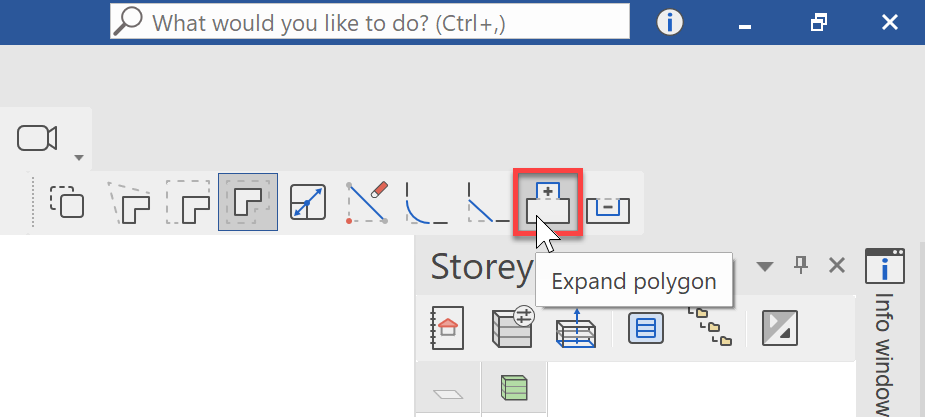925x417 pixels.
Task: Click the Expand polygon tool
Action: (547, 203)
